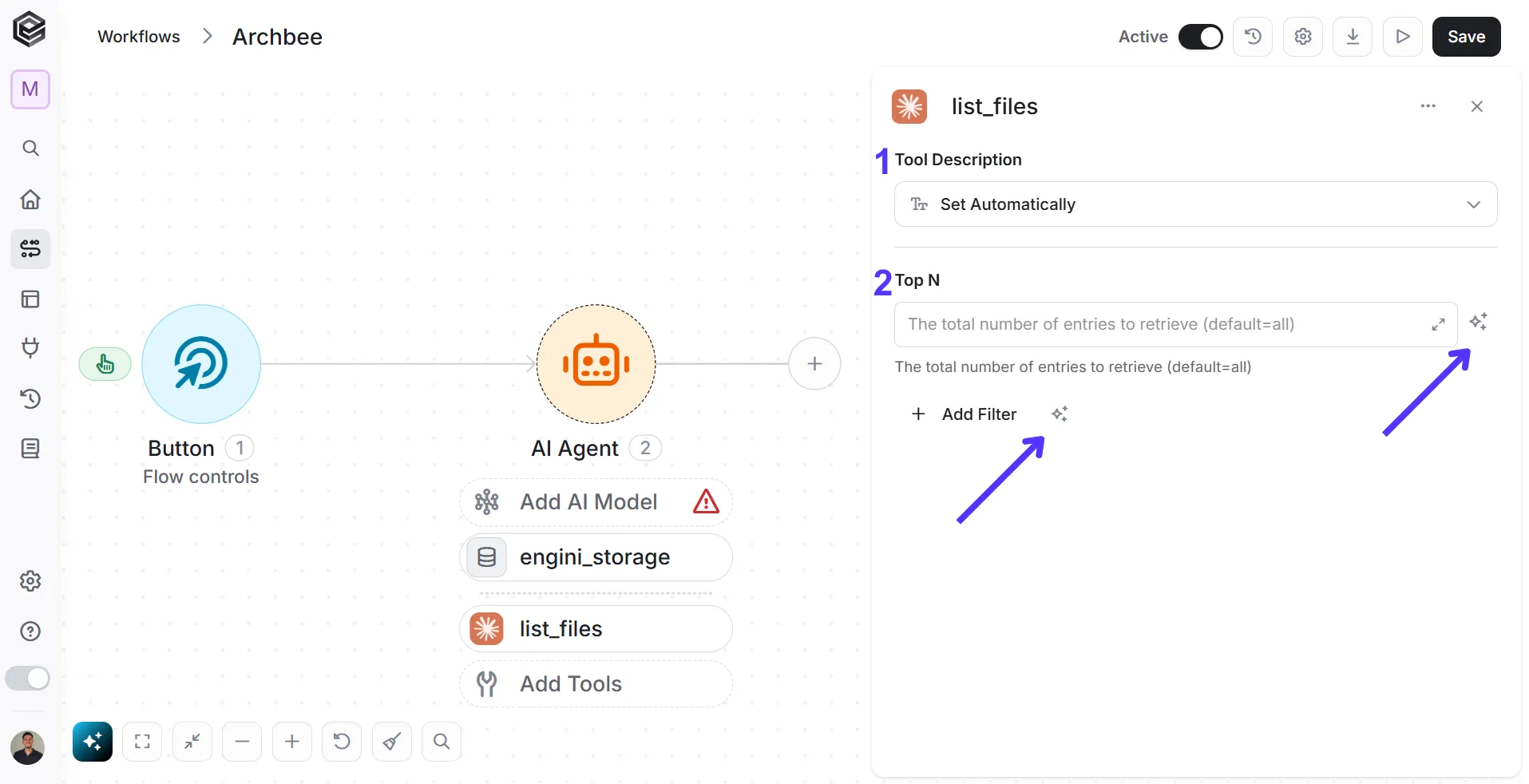The image size is (1529, 784).
Task: Open engini_storage memory item
Action: pyautogui.click(x=596, y=557)
